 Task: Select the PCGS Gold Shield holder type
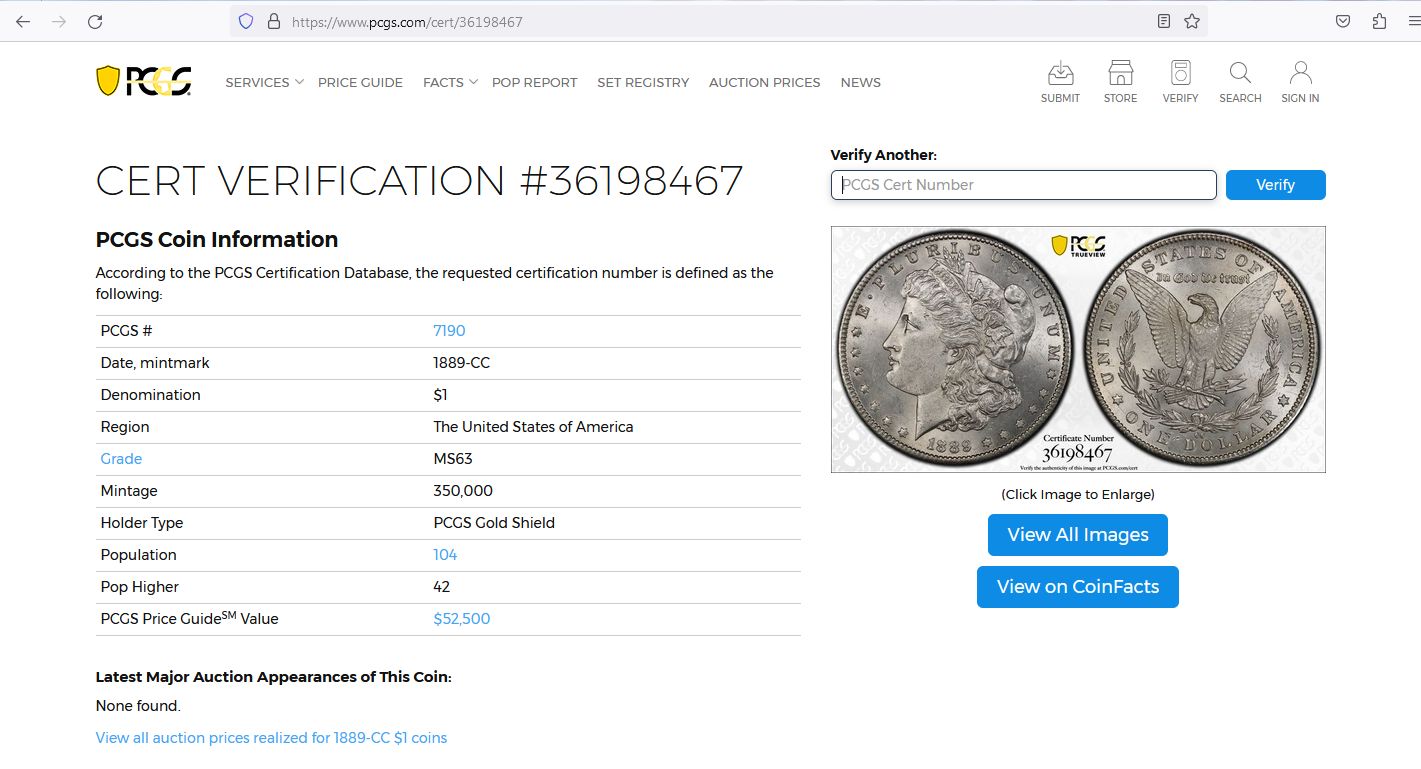click(494, 523)
